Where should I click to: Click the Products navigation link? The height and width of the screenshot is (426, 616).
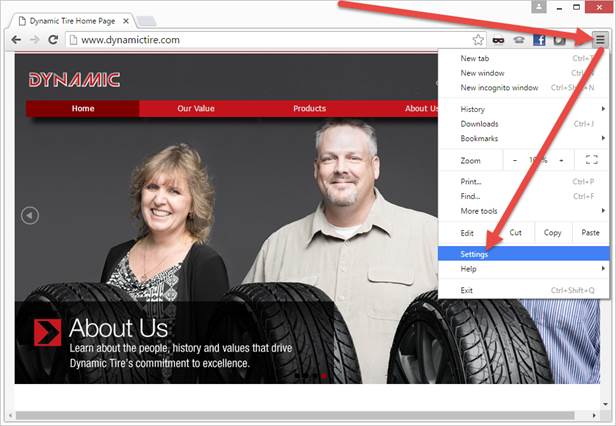coord(309,108)
